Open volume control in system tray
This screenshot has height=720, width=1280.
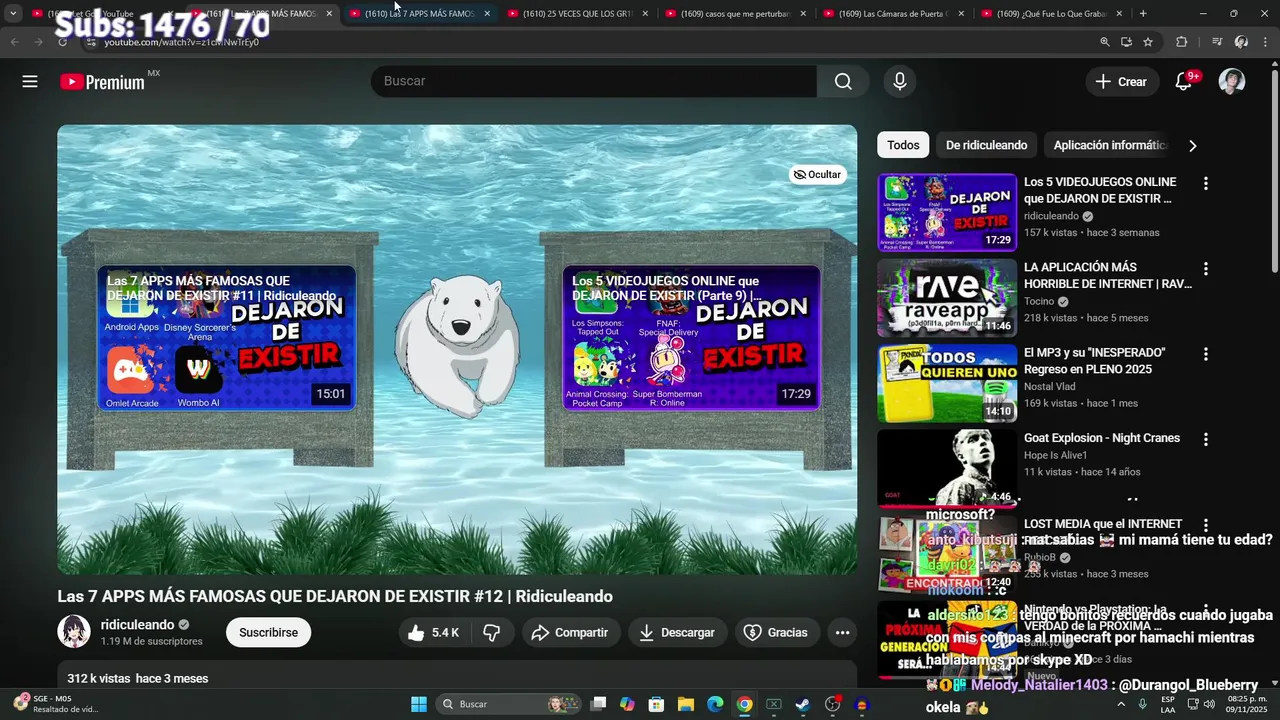pyautogui.click(x=1209, y=704)
